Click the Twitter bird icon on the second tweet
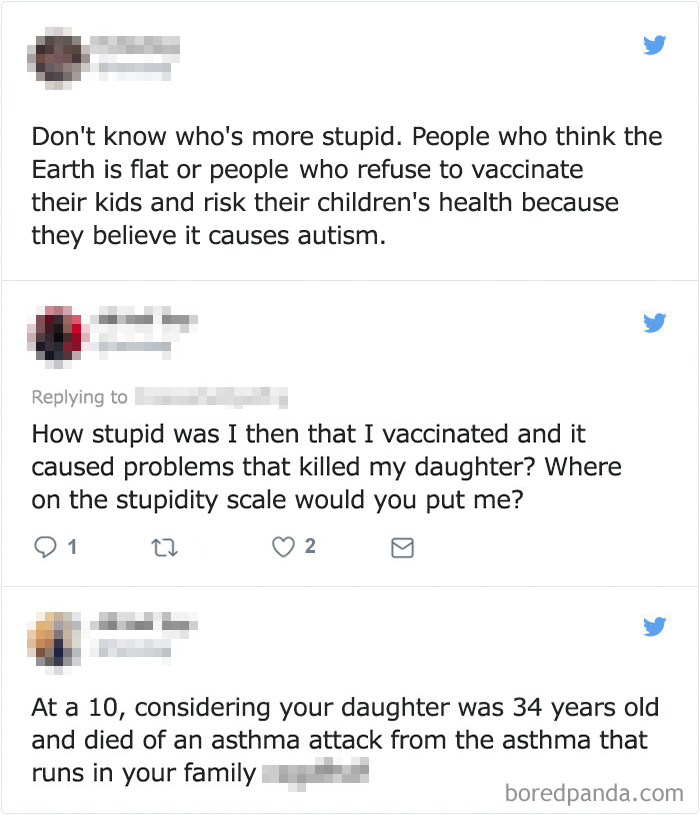The height and width of the screenshot is (815, 700). coord(655,323)
